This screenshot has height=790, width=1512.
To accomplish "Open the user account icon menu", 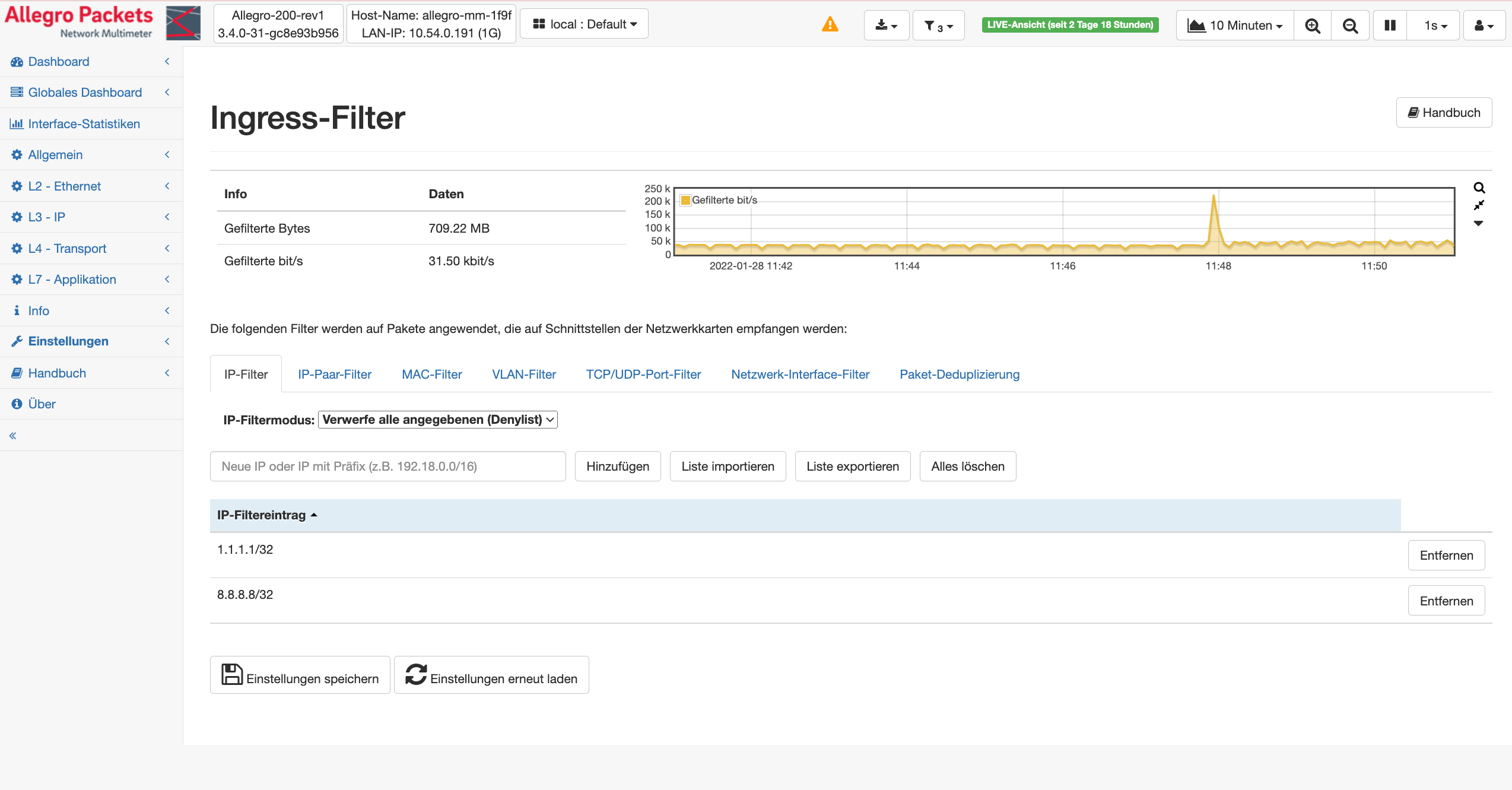I will point(1484,25).
